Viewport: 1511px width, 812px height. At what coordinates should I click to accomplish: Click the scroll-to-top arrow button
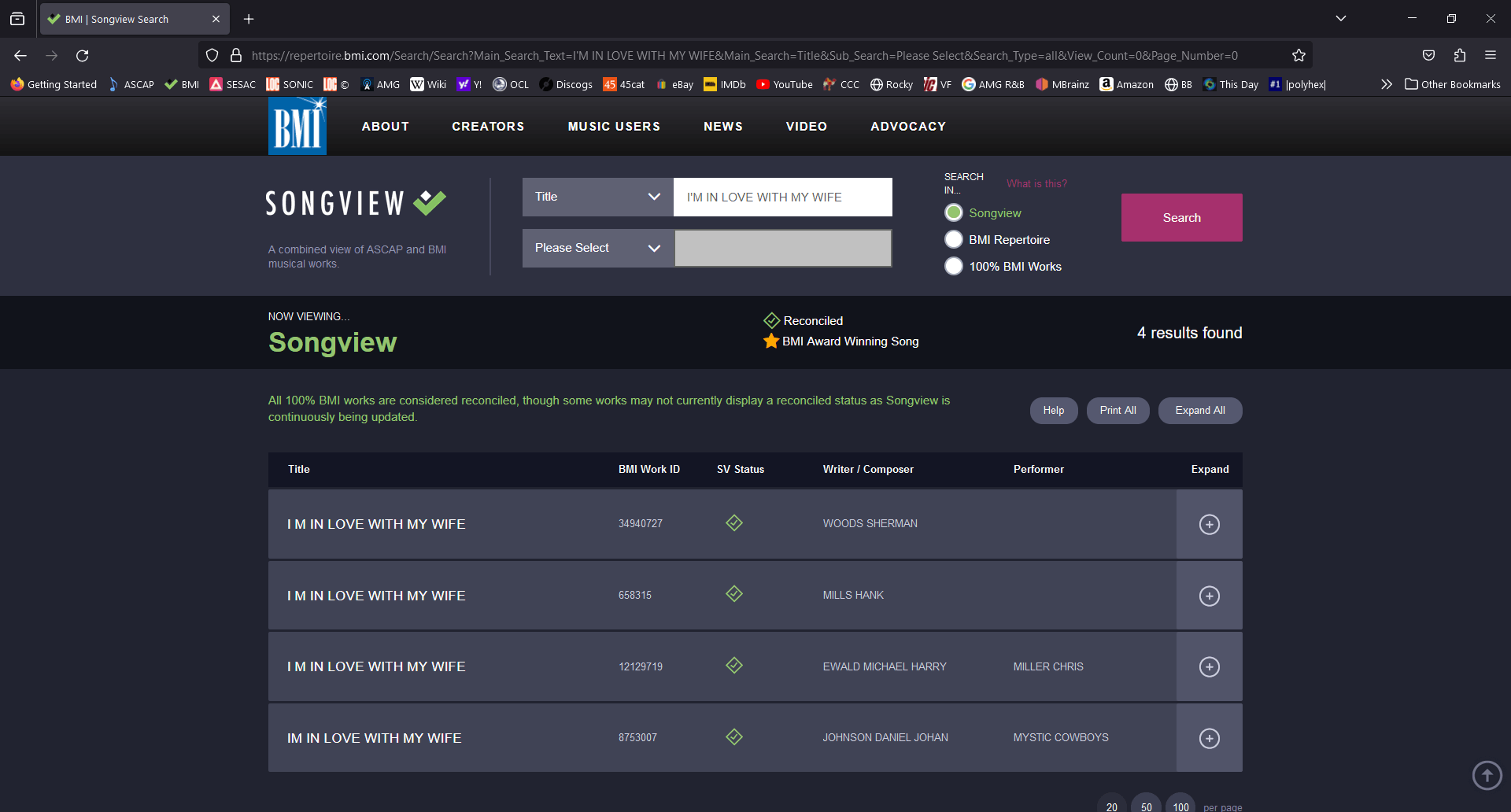coord(1487,775)
